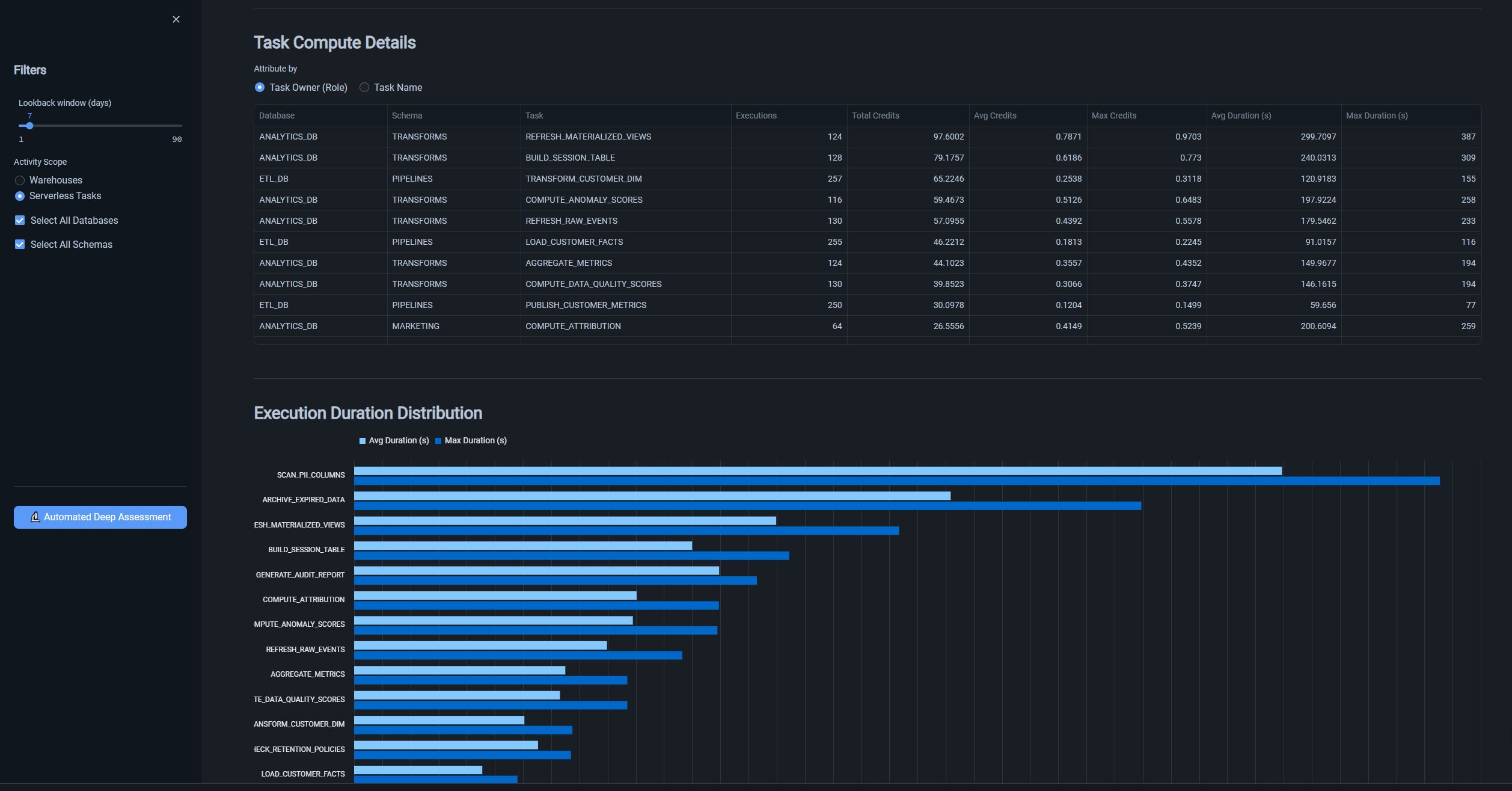The width and height of the screenshot is (1512, 791).
Task: Select Serverless Tasks radio option
Action: tap(20, 196)
